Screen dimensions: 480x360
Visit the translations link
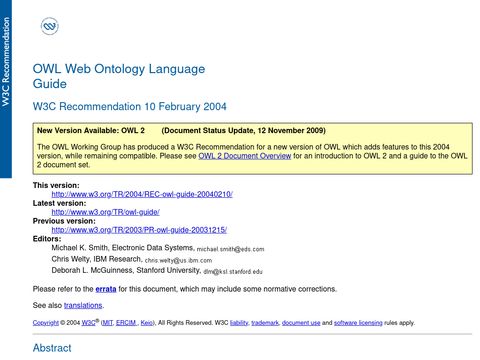click(83, 305)
